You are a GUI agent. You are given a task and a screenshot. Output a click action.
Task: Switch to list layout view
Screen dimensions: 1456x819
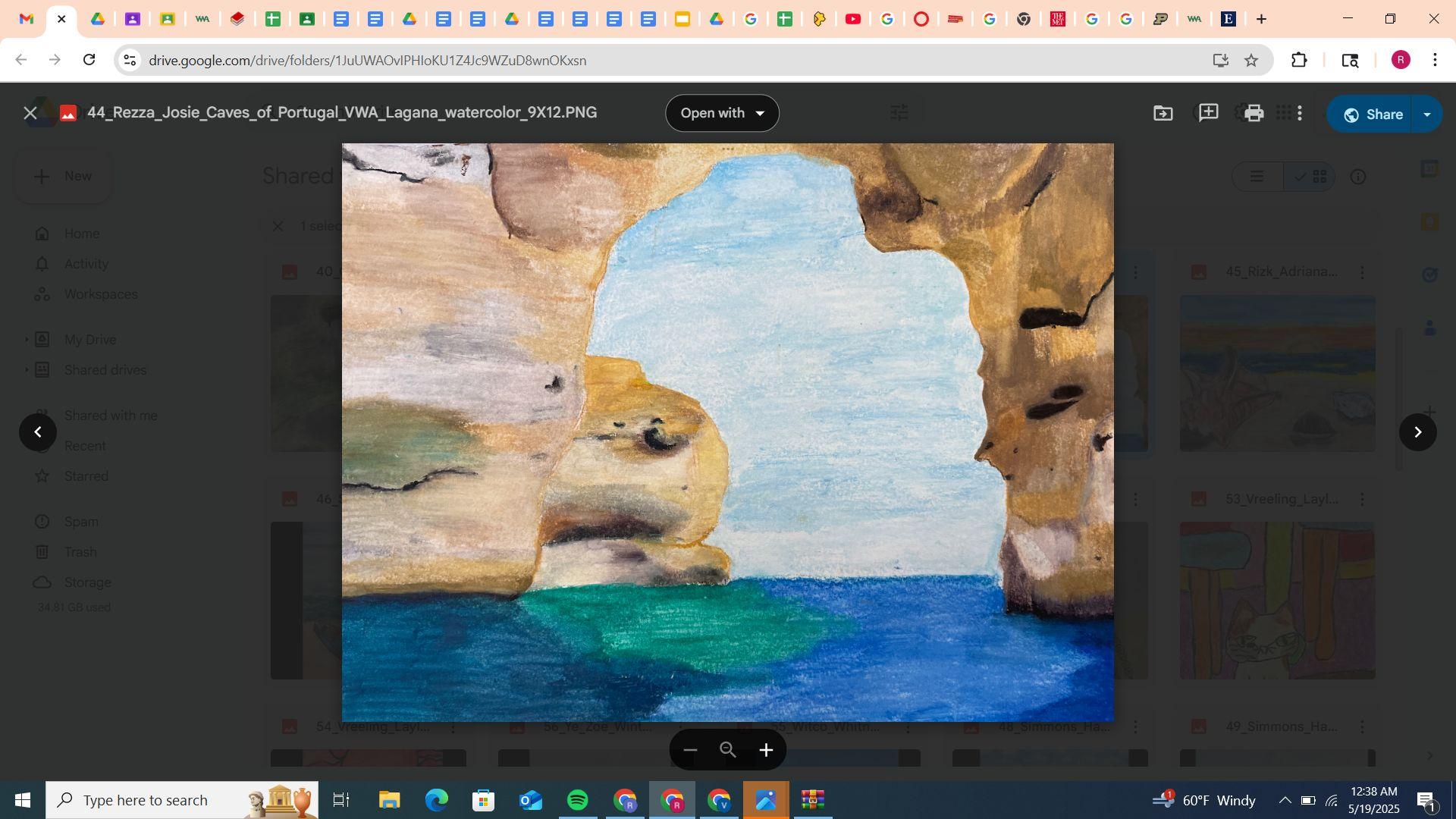coord(1257,177)
